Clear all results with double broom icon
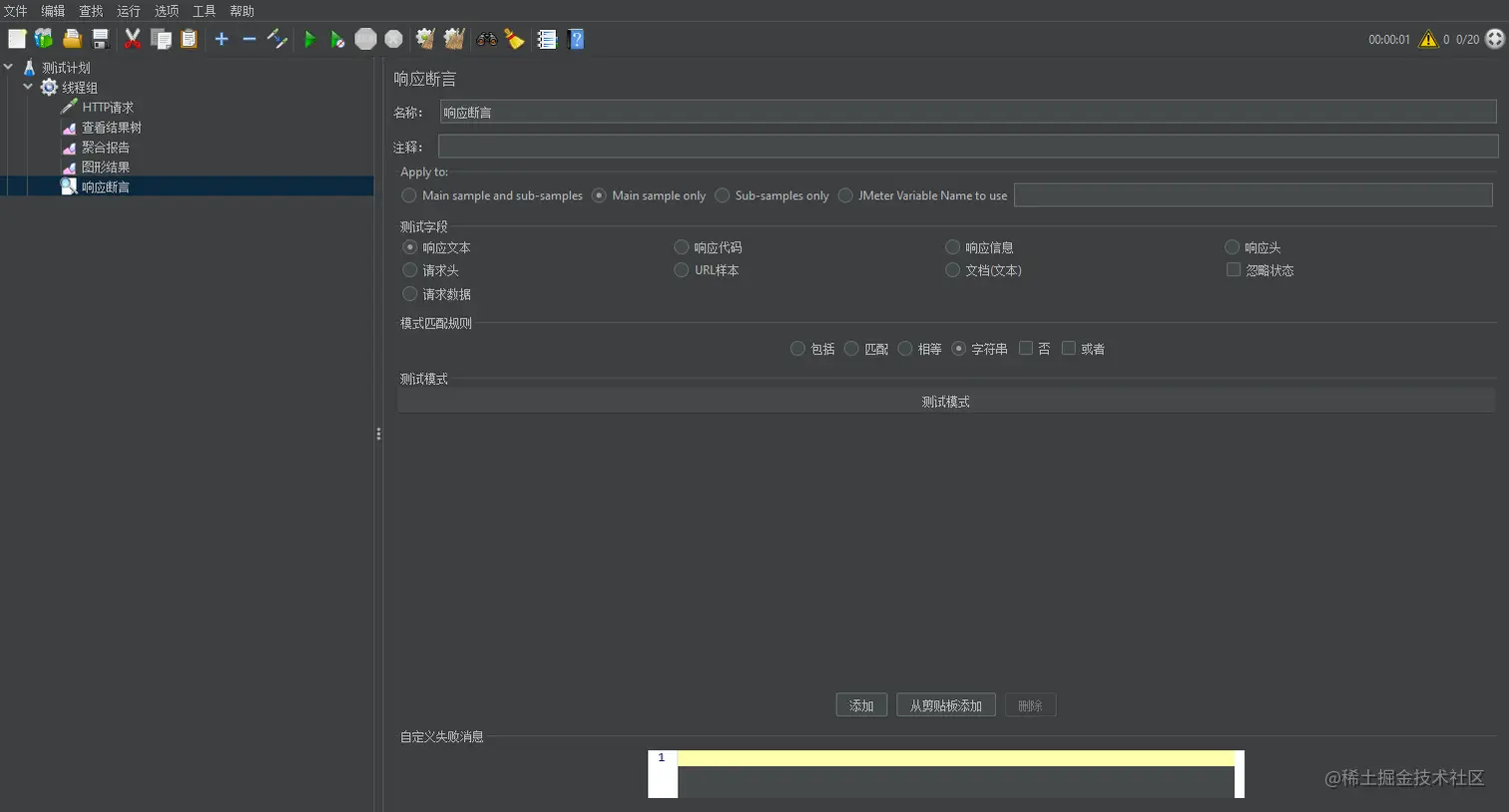The height and width of the screenshot is (812, 1509). coord(454,39)
